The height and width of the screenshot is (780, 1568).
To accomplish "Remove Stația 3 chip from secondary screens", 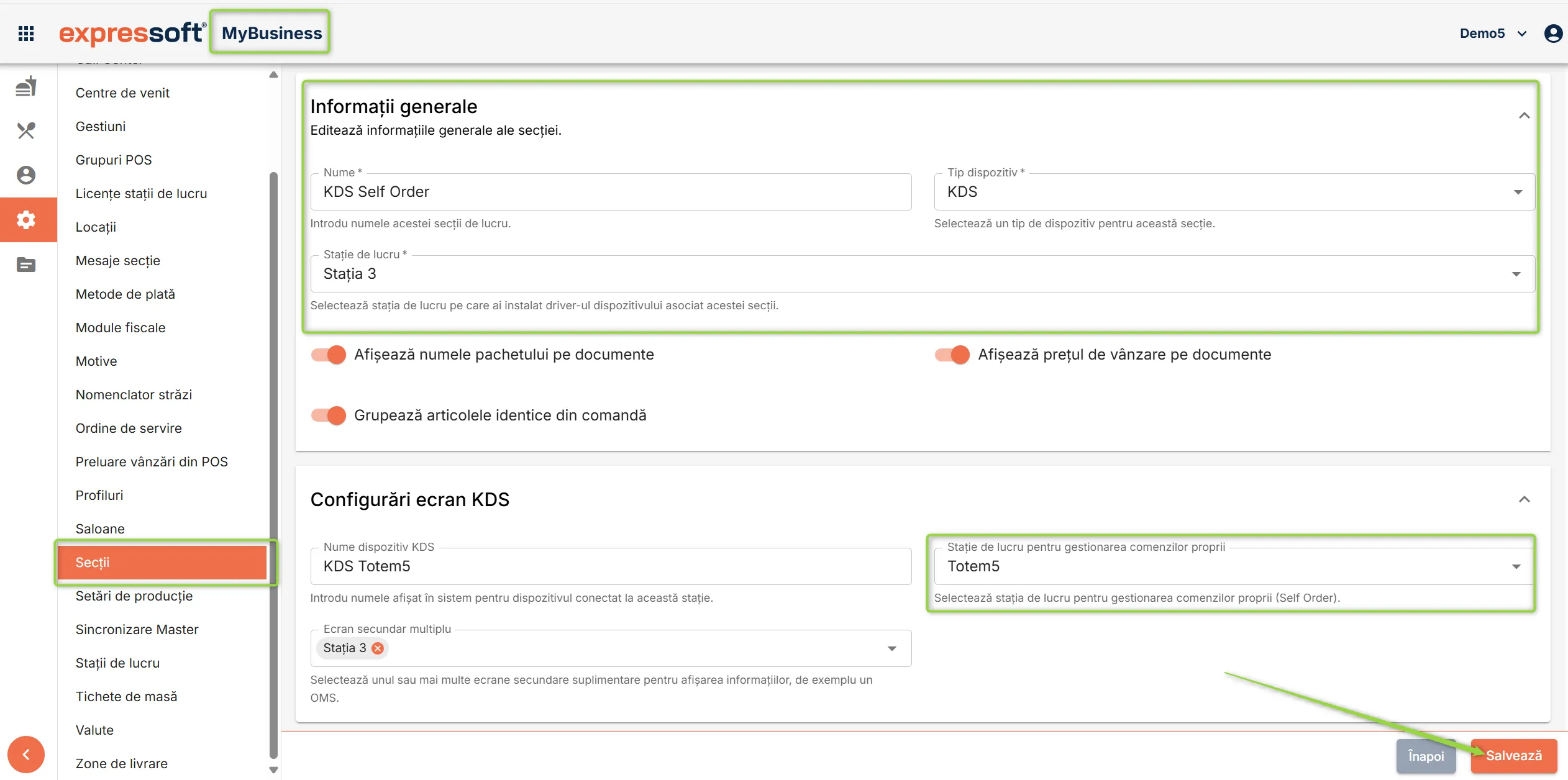I will coord(378,648).
